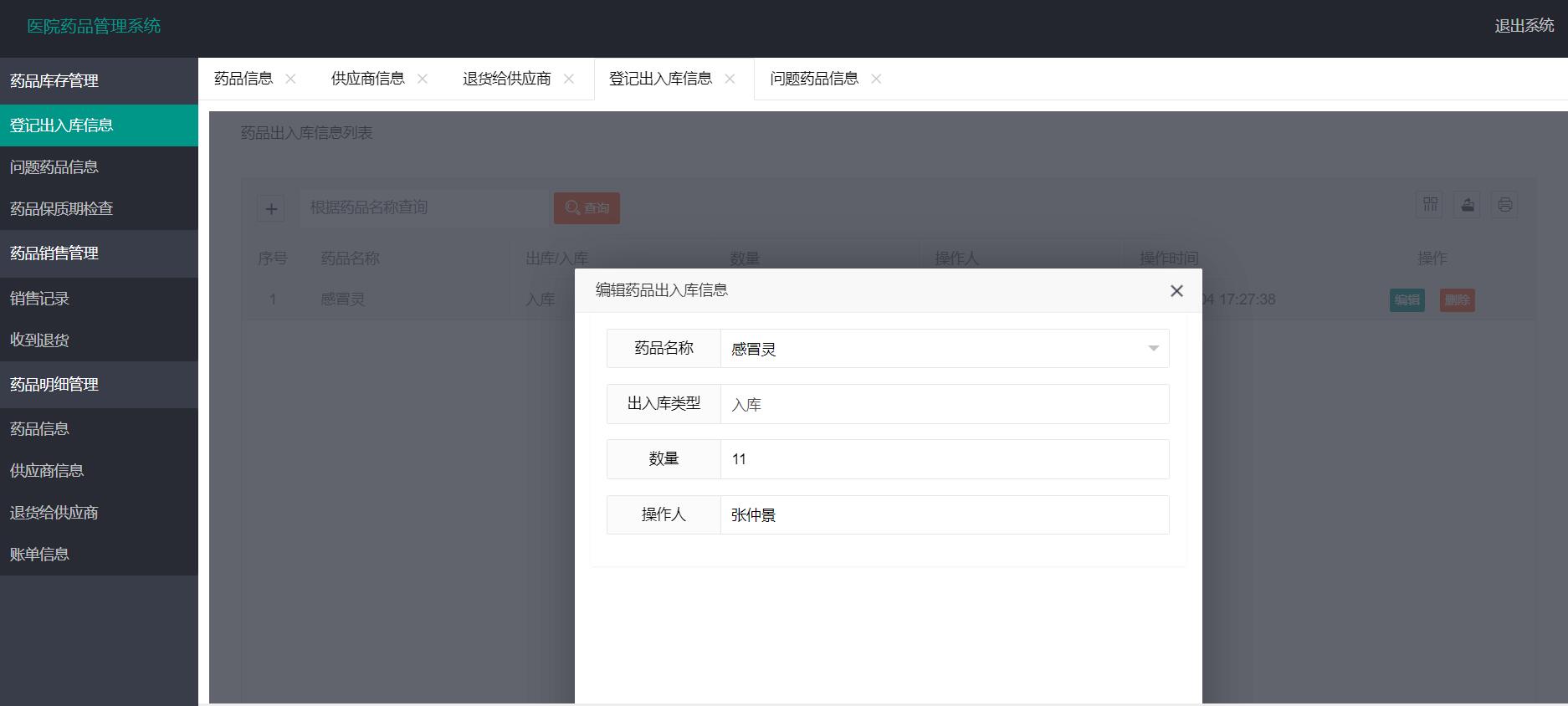Click the print icon in table toolbar
Screen dimensions: 1568x706
click(1504, 204)
